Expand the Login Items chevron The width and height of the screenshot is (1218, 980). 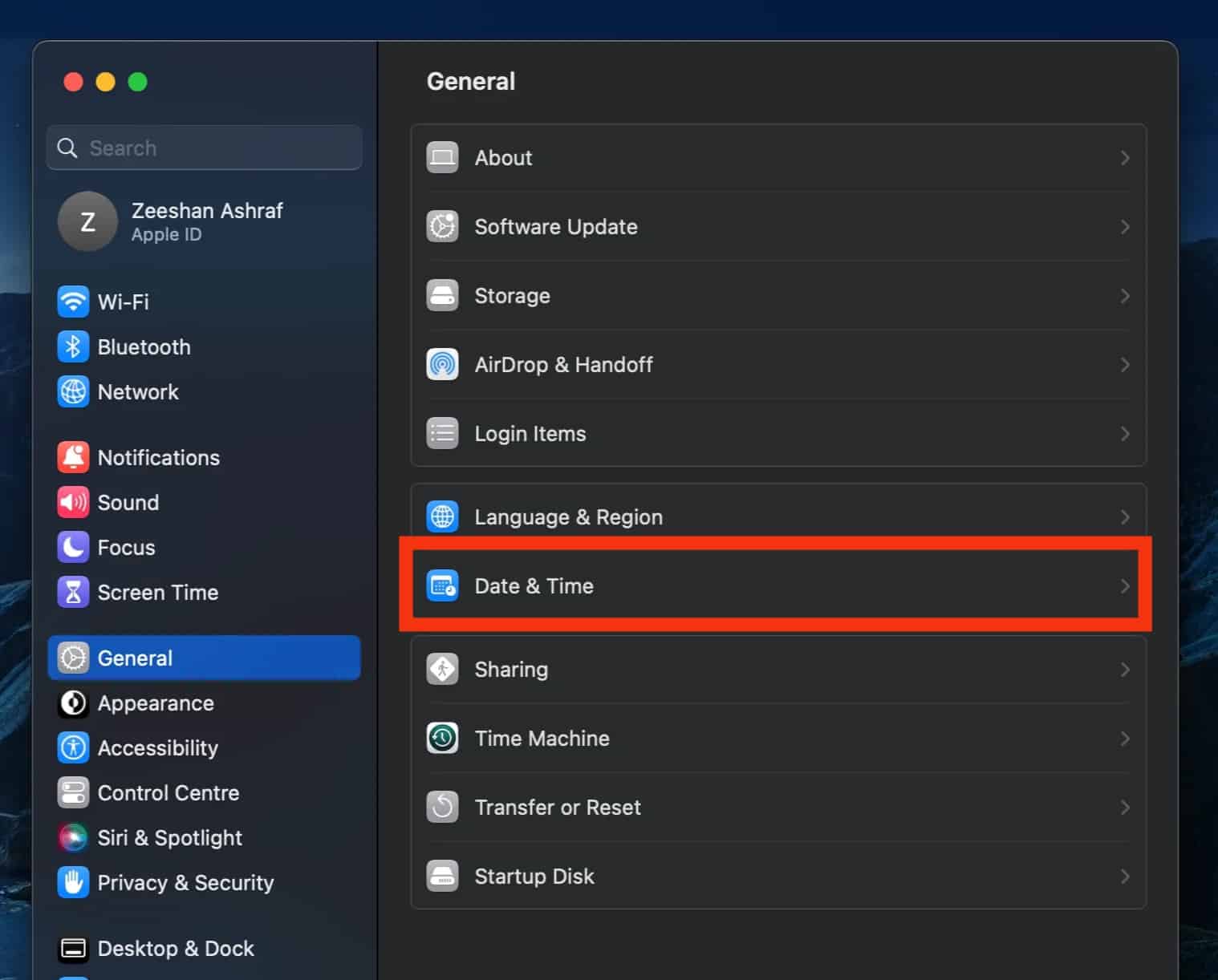[1125, 434]
